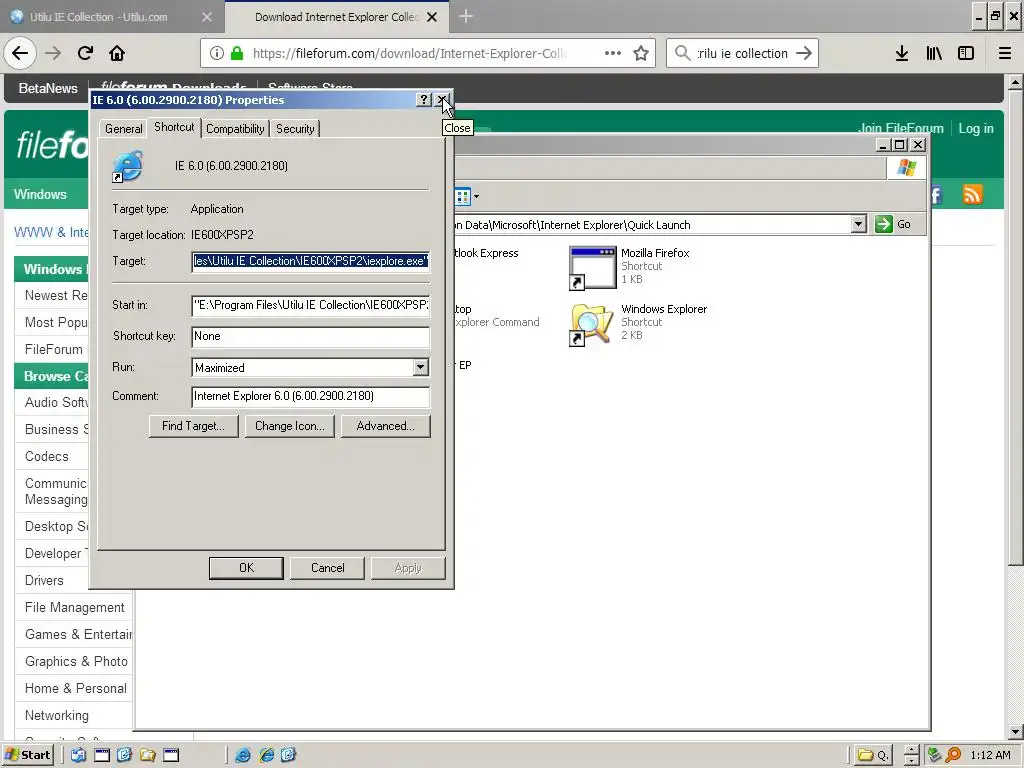Expand the Explorer address bar dropdown

858,224
